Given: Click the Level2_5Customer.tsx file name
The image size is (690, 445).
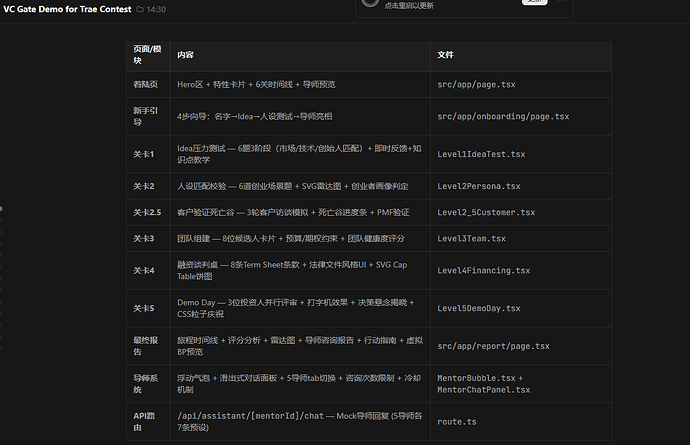Looking at the screenshot, I should click(x=486, y=213).
